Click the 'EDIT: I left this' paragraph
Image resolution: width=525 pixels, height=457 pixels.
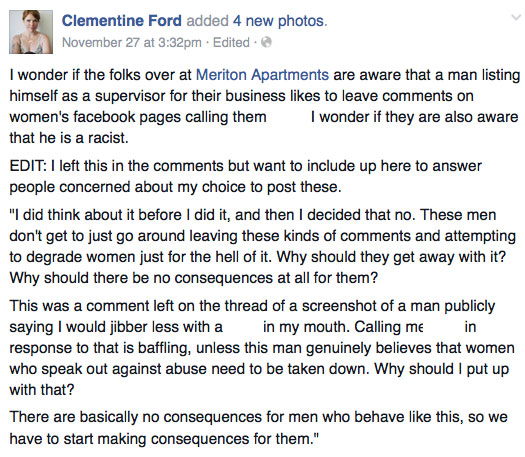point(245,176)
